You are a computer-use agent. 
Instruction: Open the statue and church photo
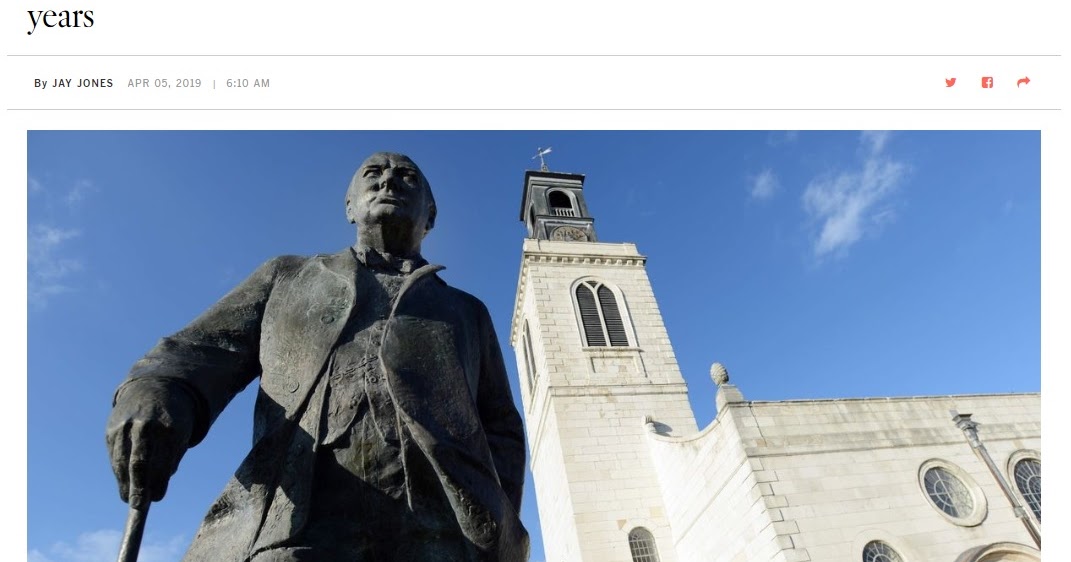[x=533, y=346]
